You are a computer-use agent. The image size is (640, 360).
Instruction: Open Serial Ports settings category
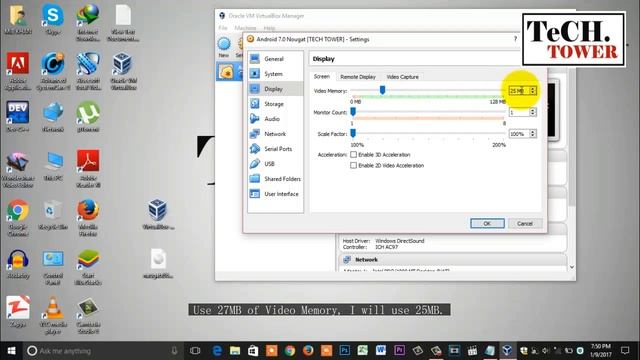click(x=276, y=149)
